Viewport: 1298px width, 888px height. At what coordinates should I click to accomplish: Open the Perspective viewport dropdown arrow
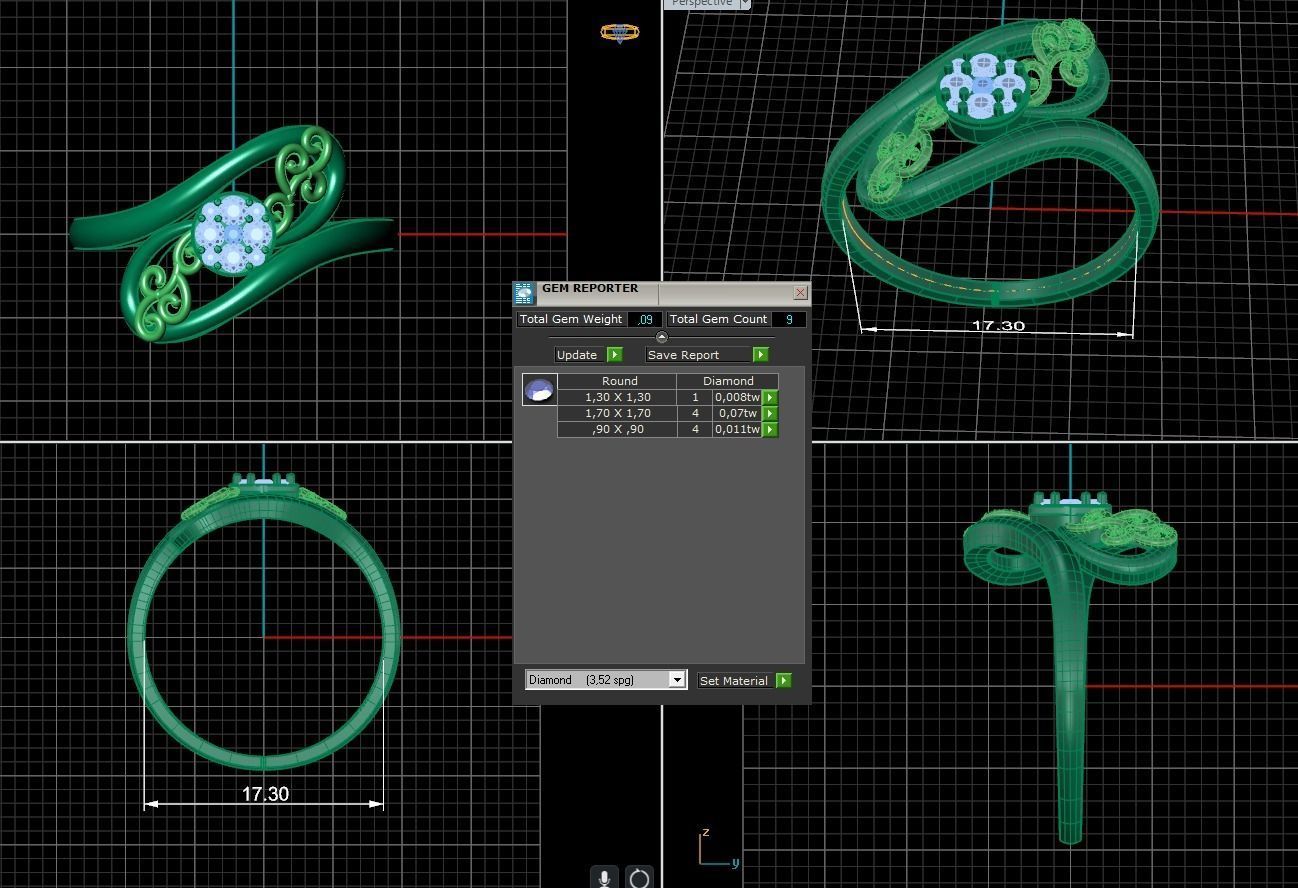click(x=745, y=4)
